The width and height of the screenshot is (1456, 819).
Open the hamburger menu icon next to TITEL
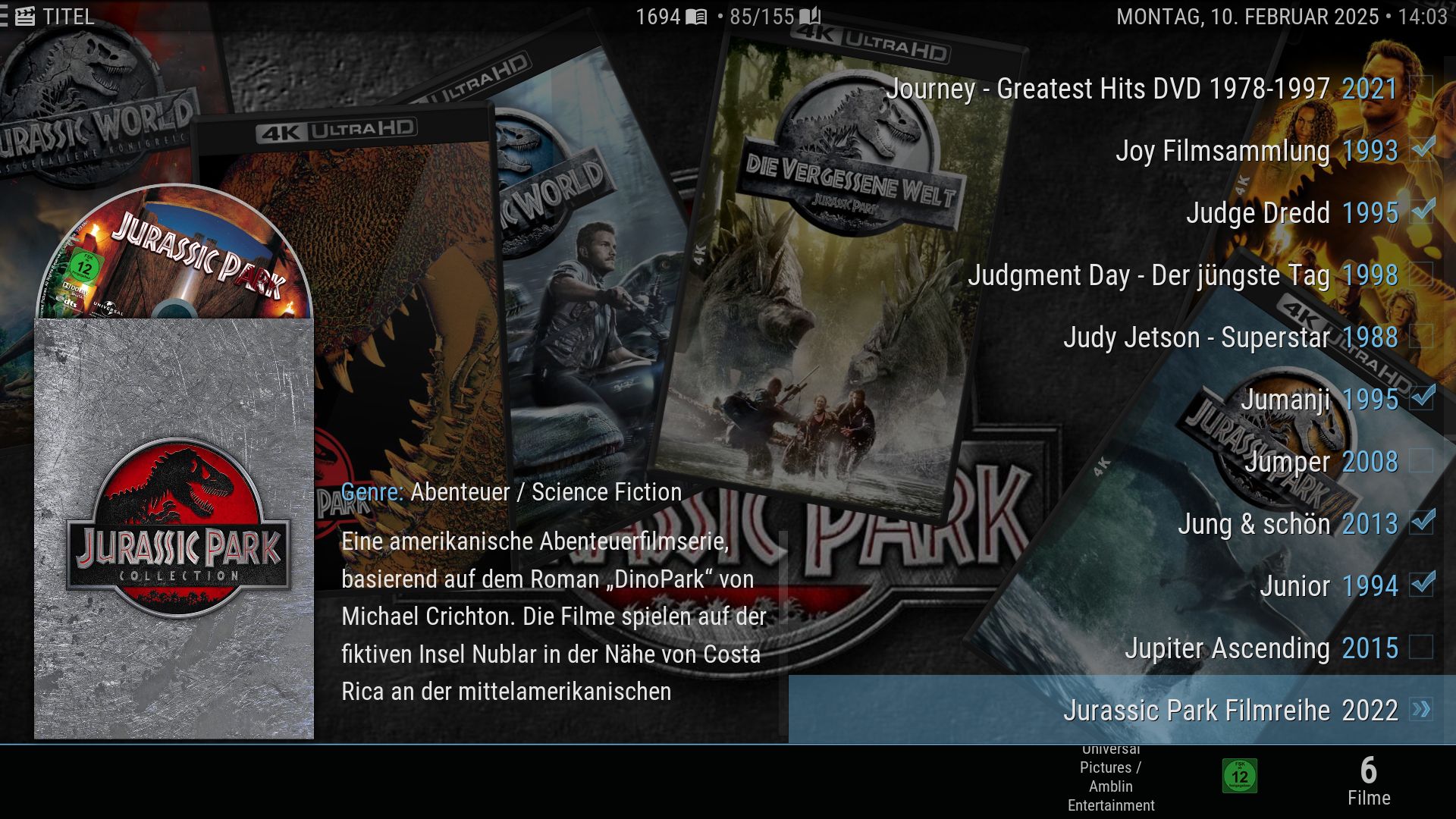(4, 17)
